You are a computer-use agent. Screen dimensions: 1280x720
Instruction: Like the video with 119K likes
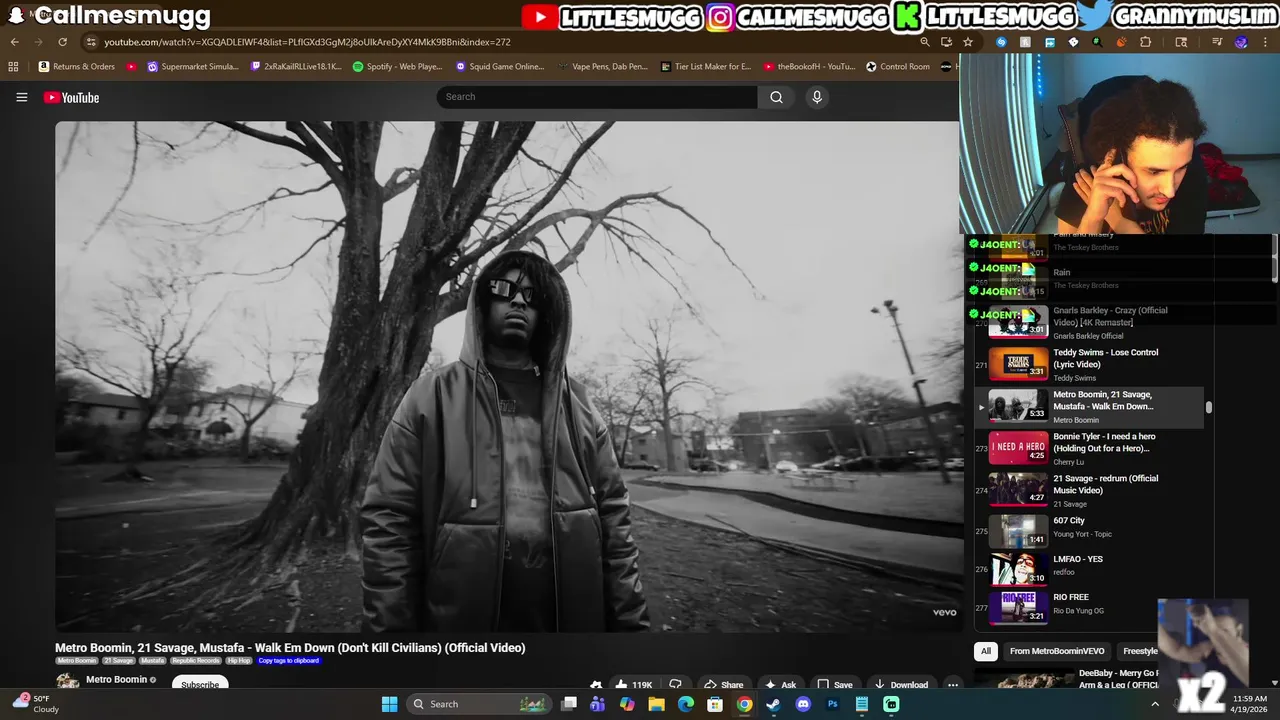point(633,685)
